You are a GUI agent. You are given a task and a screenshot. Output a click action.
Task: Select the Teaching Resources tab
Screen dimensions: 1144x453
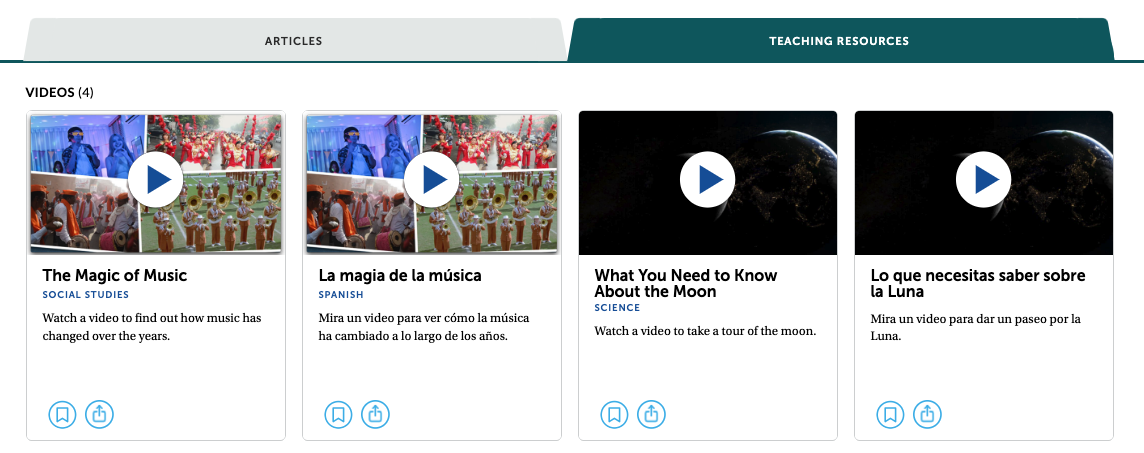click(x=839, y=41)
